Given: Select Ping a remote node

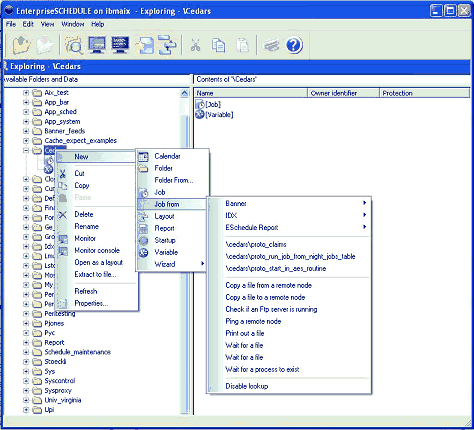Looking at the screenshot, I should (253, 321).
